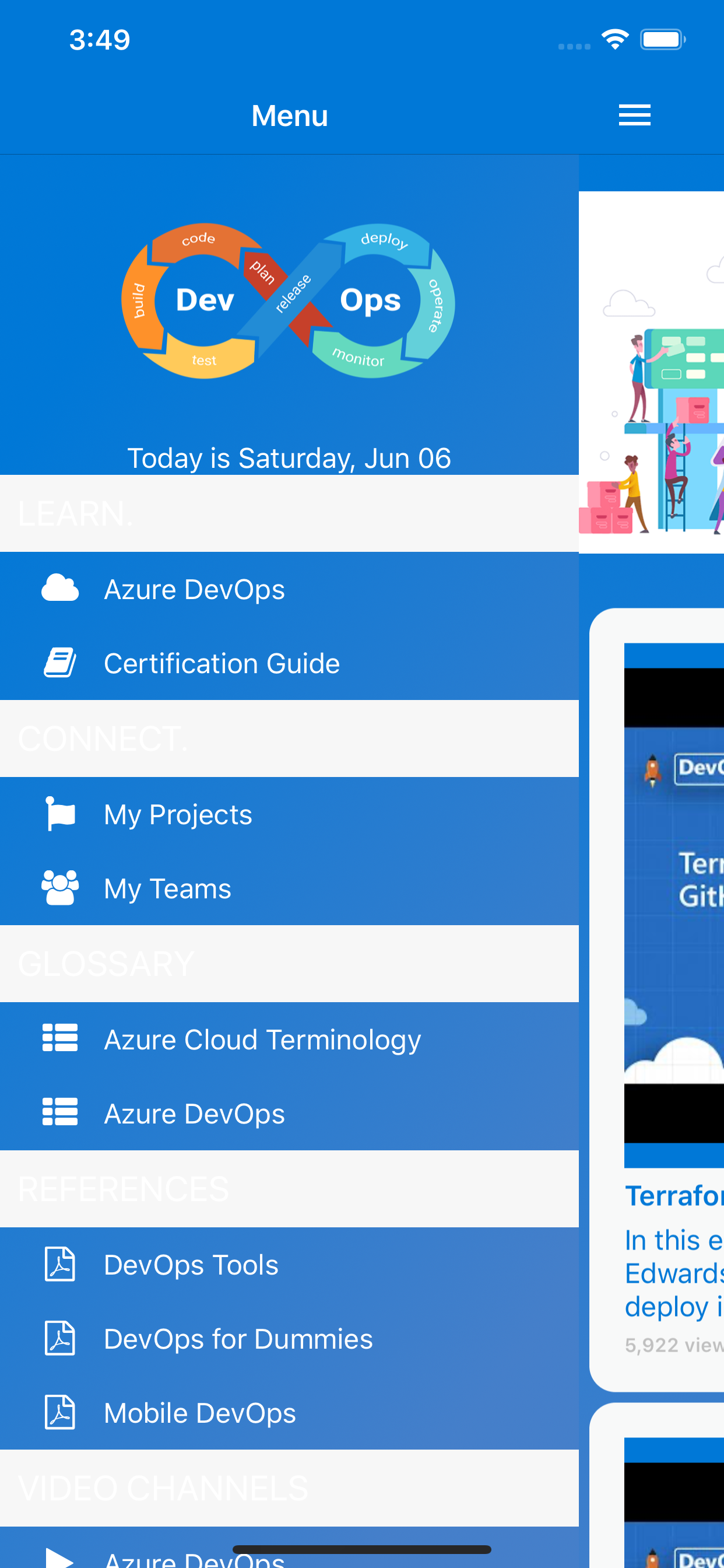Tap the PDF icon for DevOps for Dummies
Image resolution: width=724 pixels, height=1568 pixels.
59,1339
